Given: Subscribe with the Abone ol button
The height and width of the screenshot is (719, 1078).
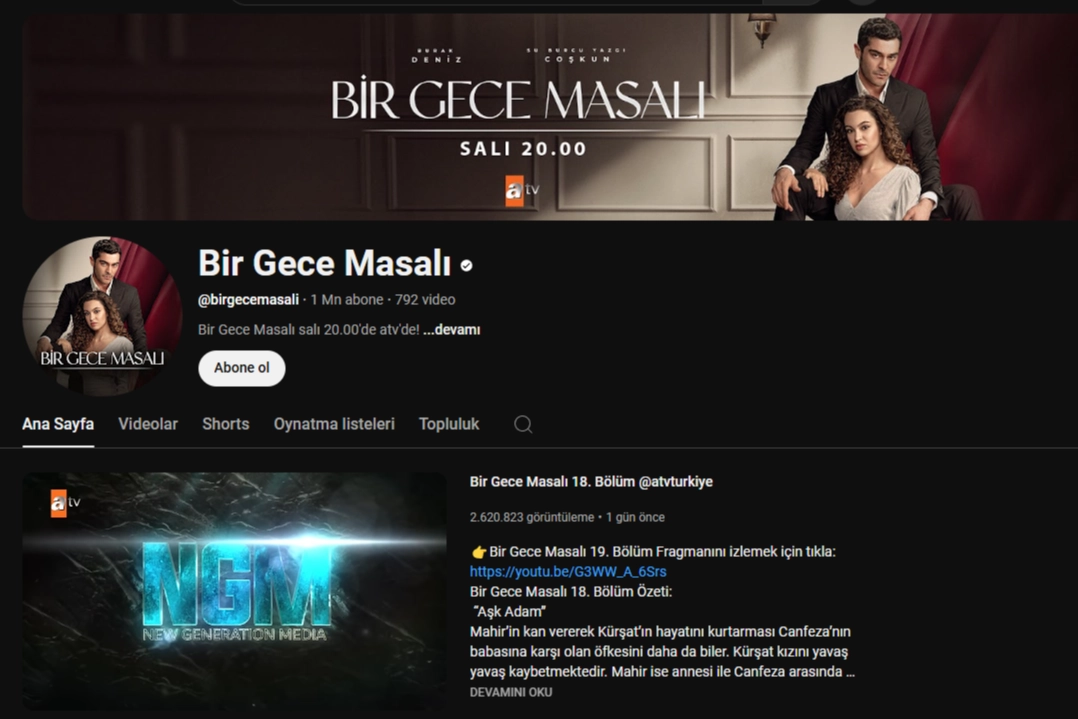Looking at the screenshot, I should pos(241,368).
